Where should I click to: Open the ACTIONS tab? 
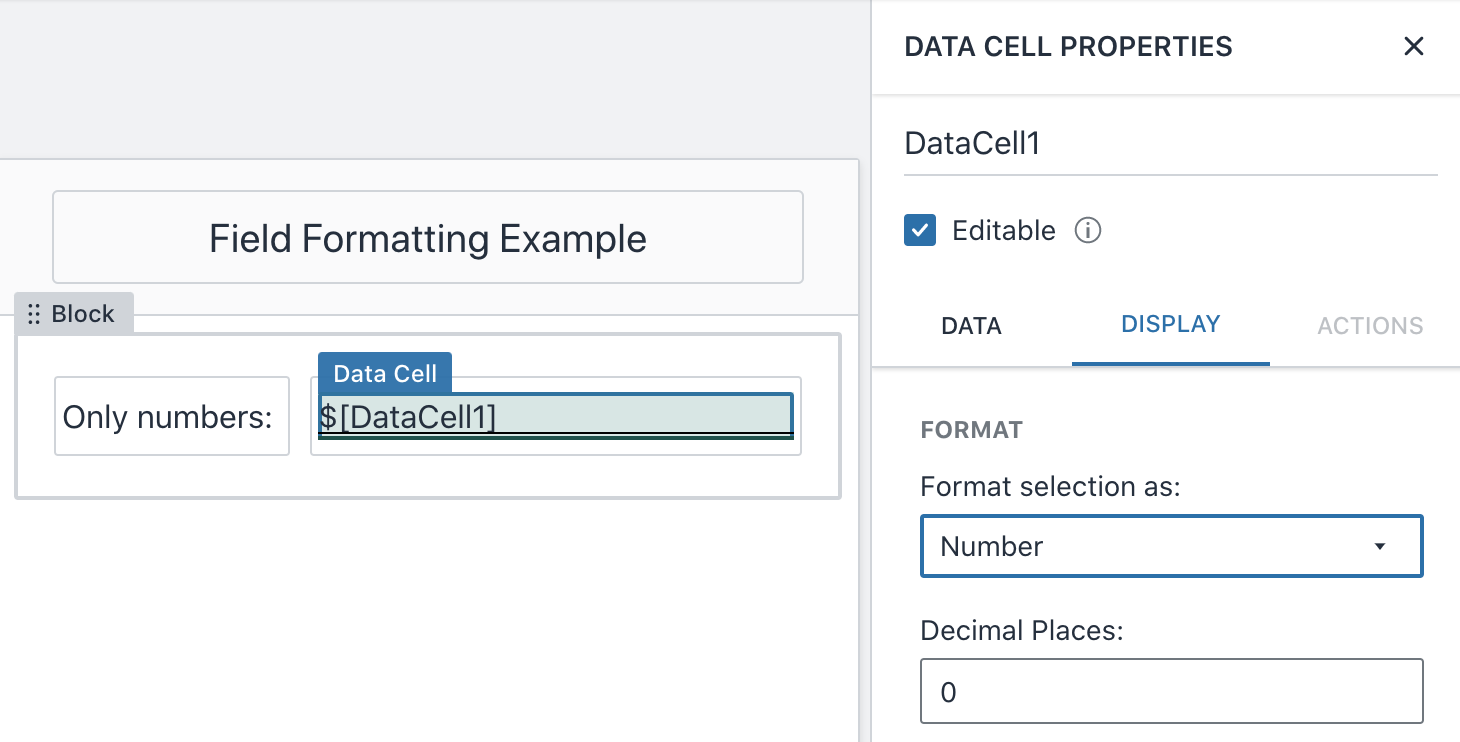(x=1369, y=325)
